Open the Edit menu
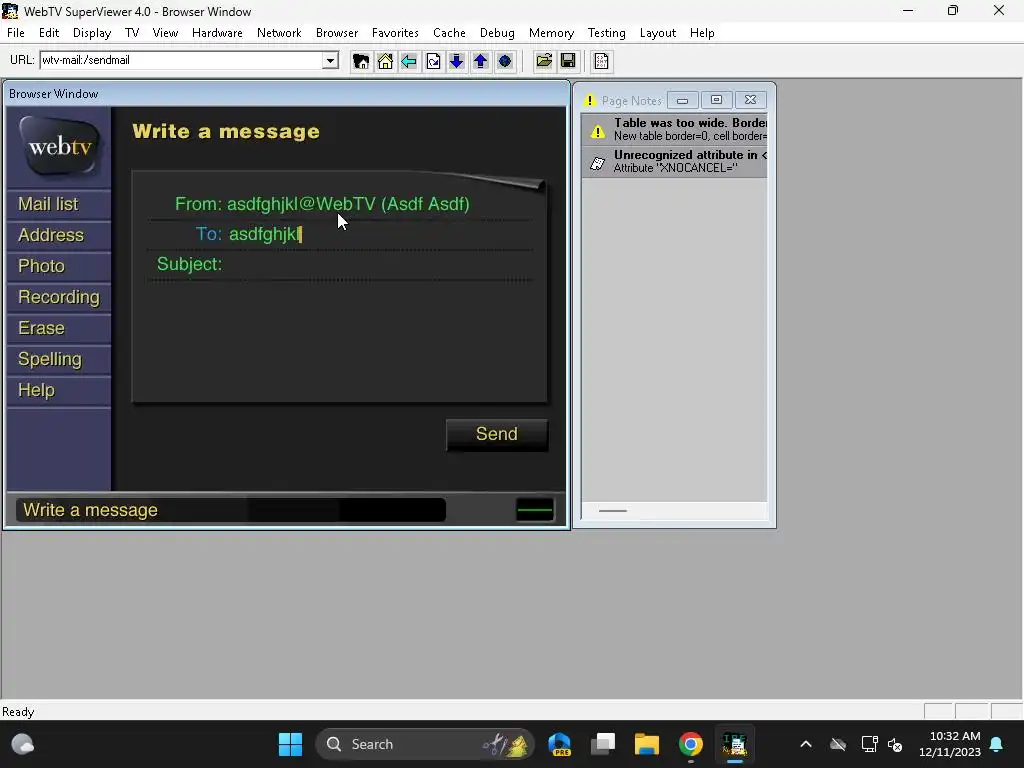The width and height of the screenshot is (1024, 768). (x=49, y=33)
